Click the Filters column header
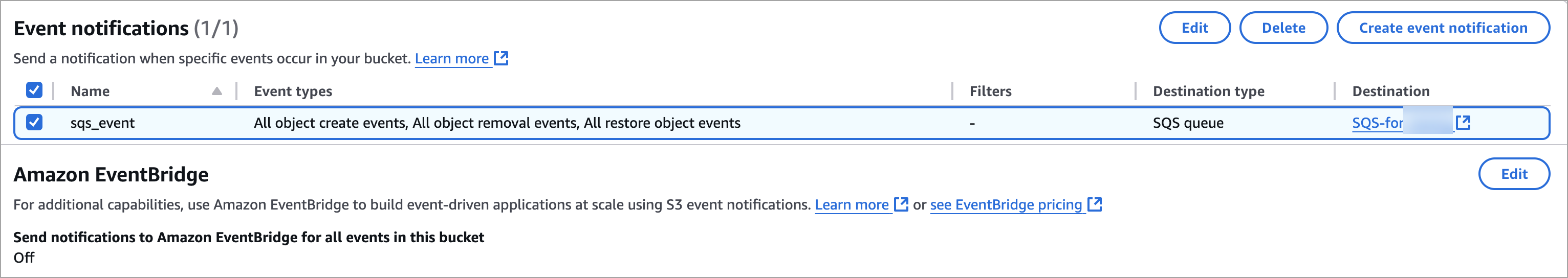Image resolution: width=1568 pixels, height=278 pixels. 990,91
